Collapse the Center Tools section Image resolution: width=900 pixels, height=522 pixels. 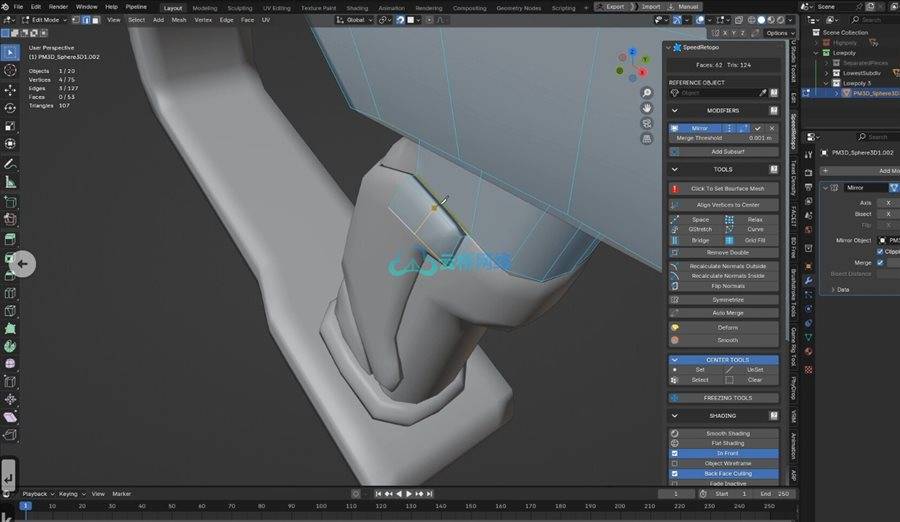click(x=675, y=359)
